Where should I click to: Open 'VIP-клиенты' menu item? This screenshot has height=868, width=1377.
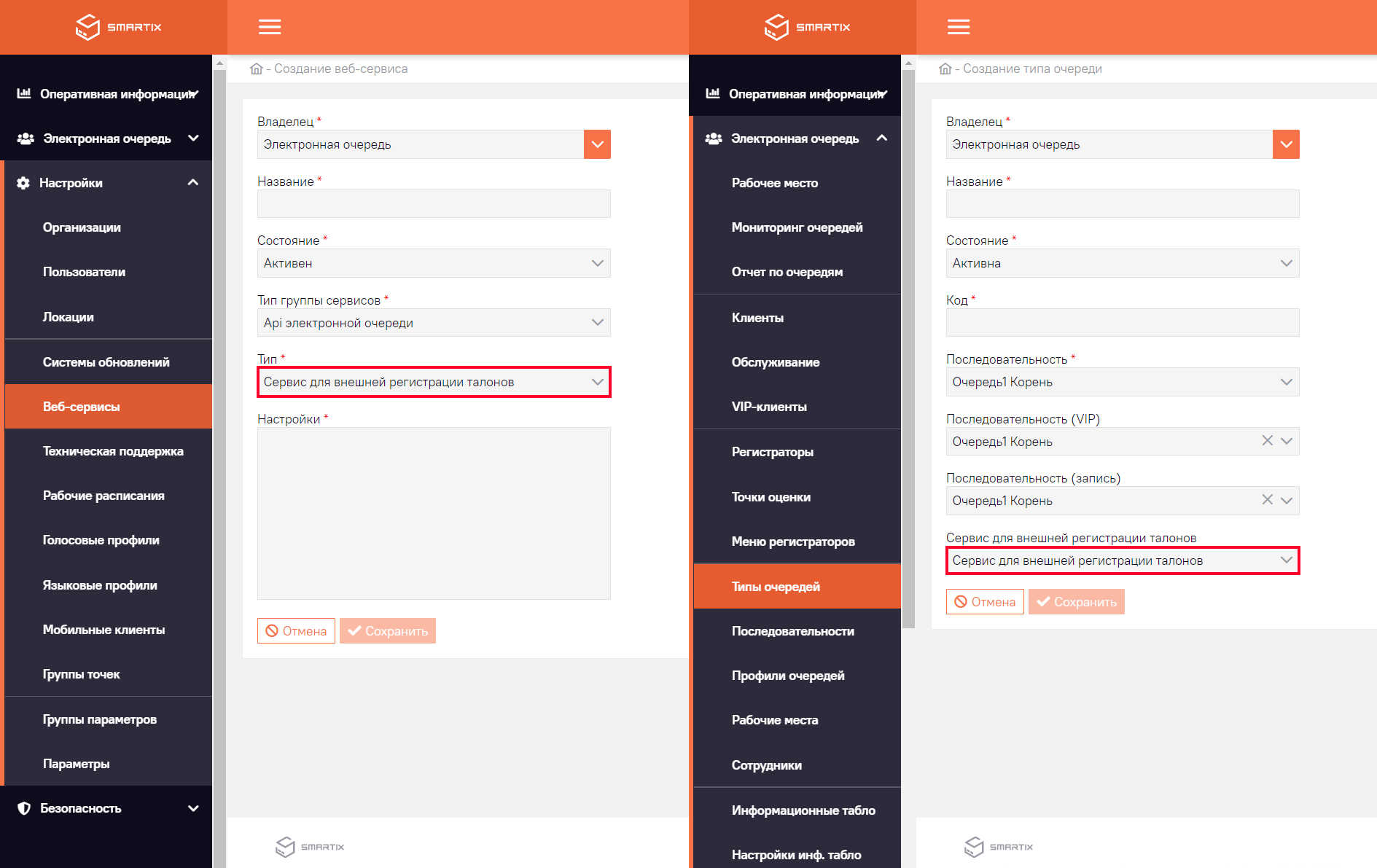click(797, 407)
